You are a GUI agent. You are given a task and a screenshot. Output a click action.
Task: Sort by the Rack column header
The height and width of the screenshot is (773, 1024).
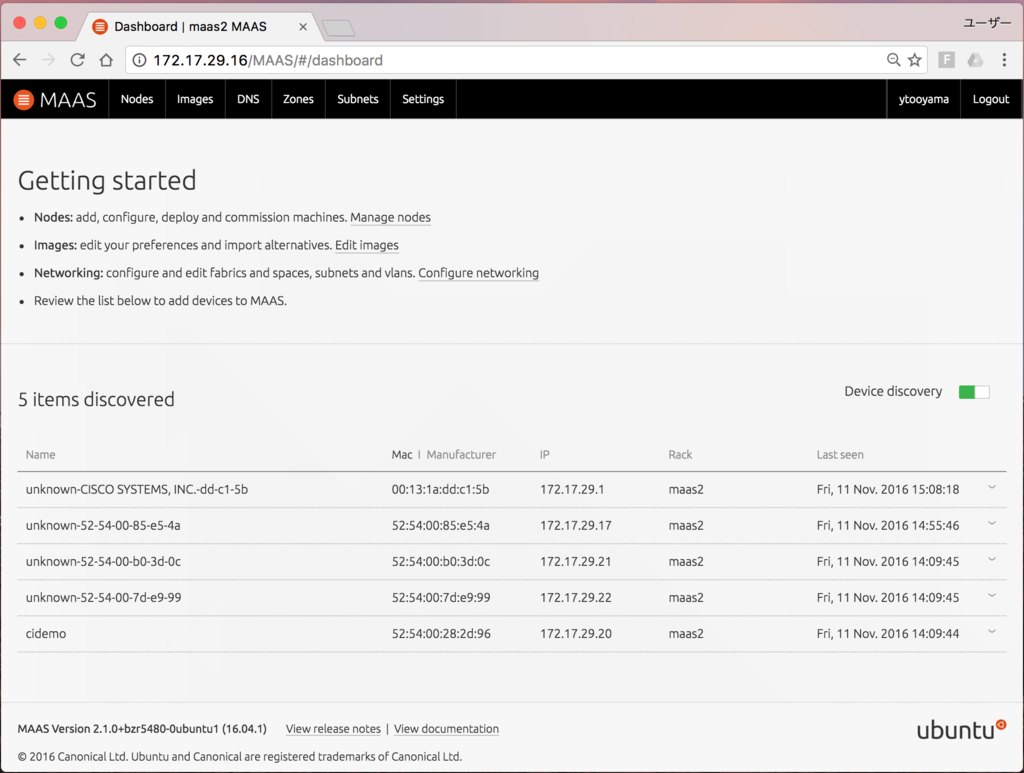(x=680, y=454)
